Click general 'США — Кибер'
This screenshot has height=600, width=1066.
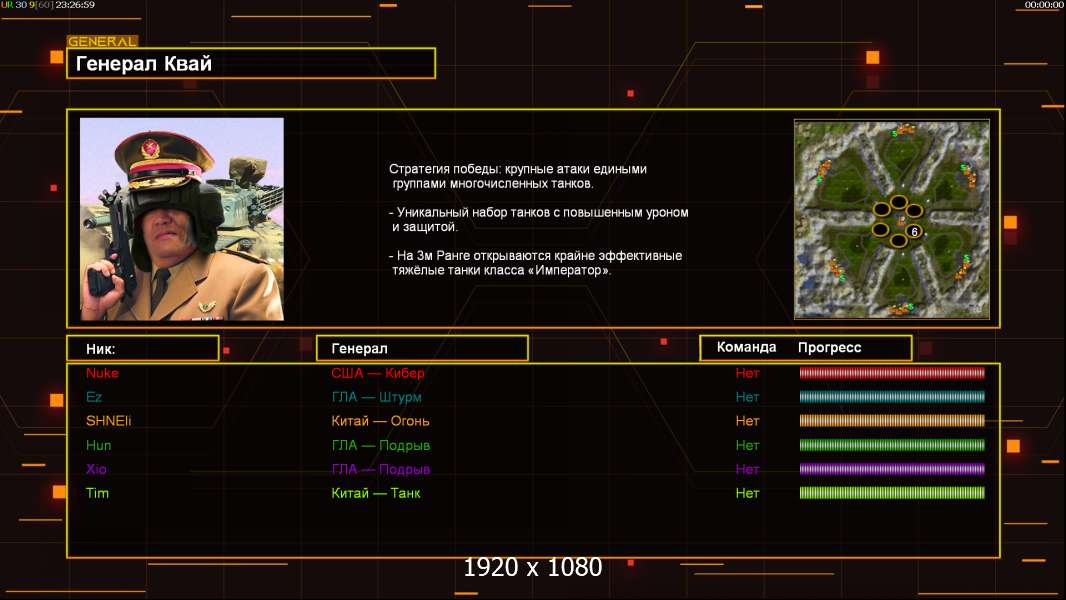tap(377, 373)
